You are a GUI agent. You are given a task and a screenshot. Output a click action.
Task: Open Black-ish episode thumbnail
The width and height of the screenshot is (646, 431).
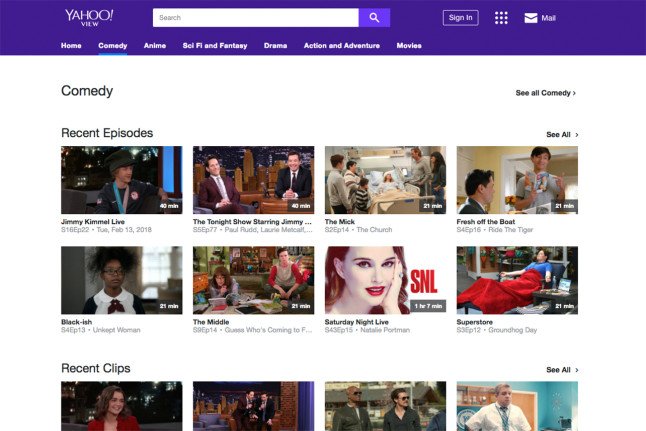pos(122,280)
